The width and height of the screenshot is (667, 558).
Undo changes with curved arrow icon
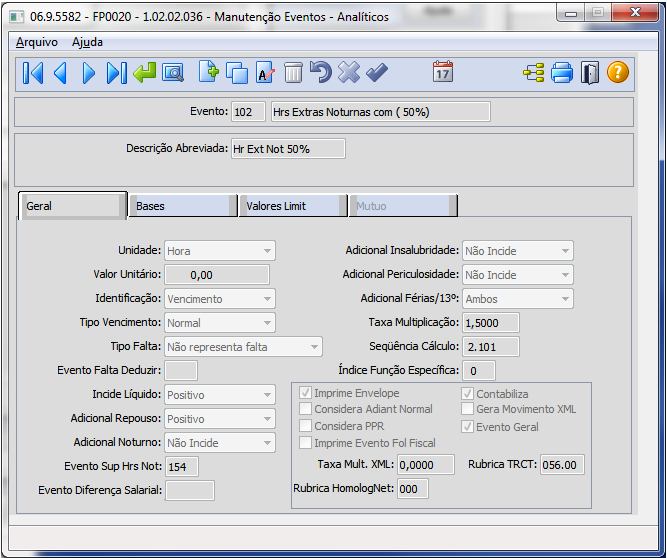(321, 72)
